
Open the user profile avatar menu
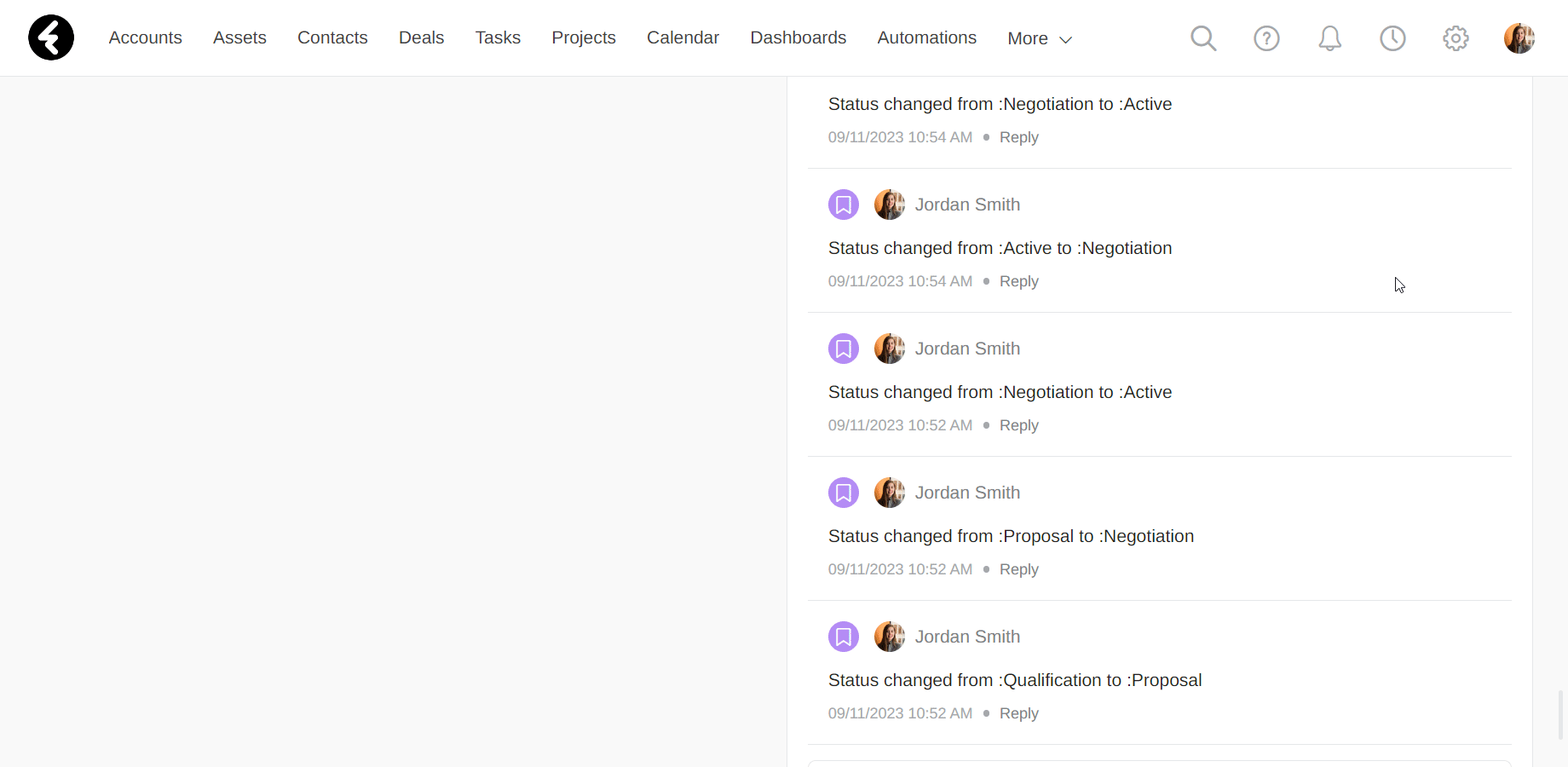coord(1519,38)
